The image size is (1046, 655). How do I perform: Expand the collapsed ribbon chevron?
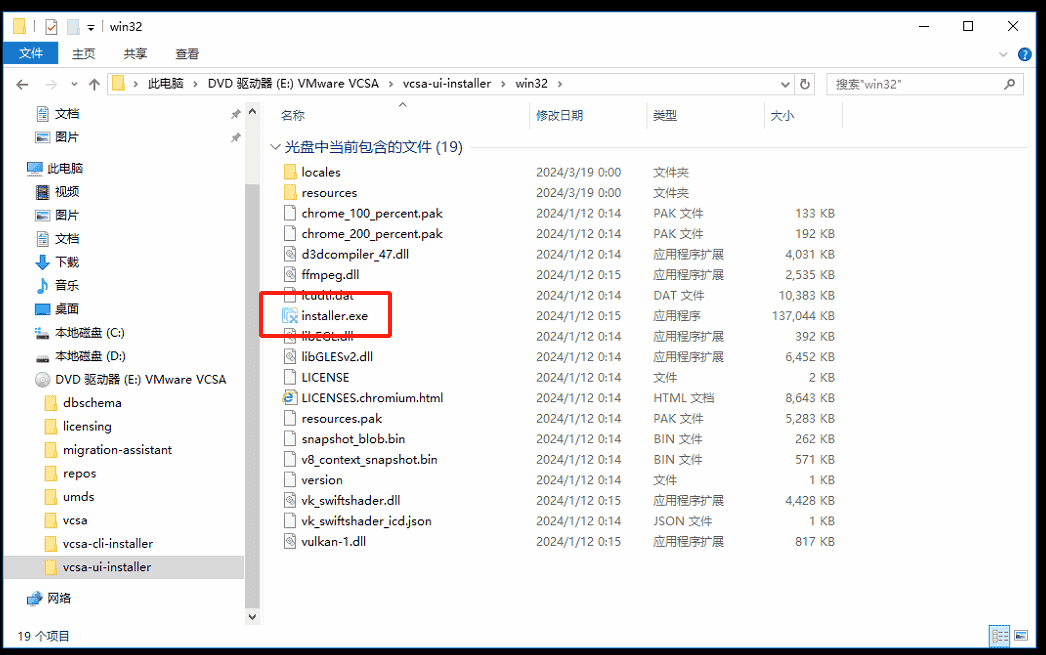[x=1003, y=54]
